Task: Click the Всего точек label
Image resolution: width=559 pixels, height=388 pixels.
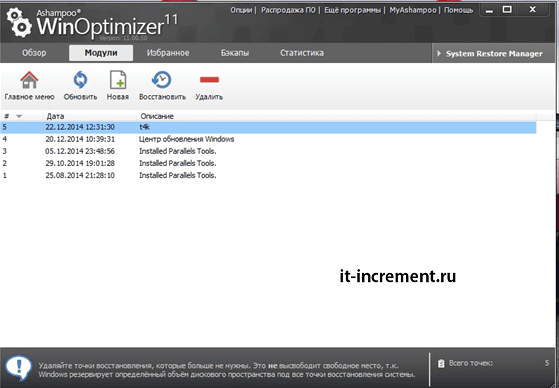Action: pyautogui.click(x=471, y=363)
